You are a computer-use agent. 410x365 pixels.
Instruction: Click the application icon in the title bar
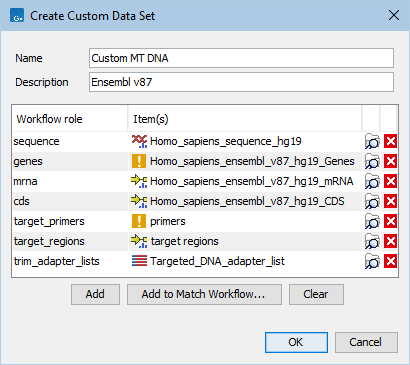[x=17, y=16]
